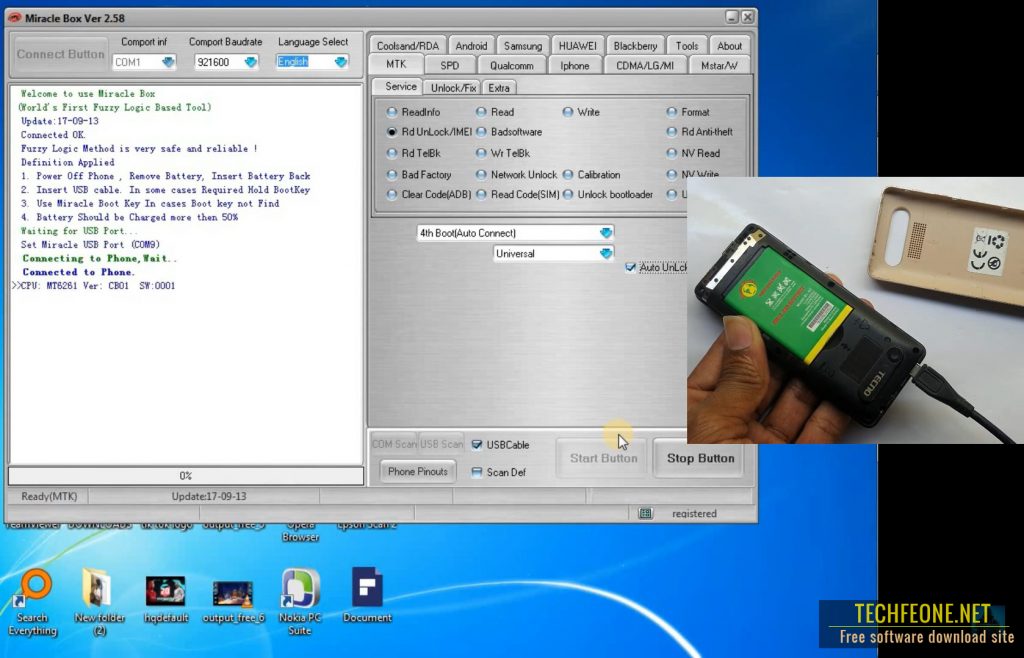
Task: Switch to the Mstar/W tab
Action: pyautogui.click(x=719, y=65)
